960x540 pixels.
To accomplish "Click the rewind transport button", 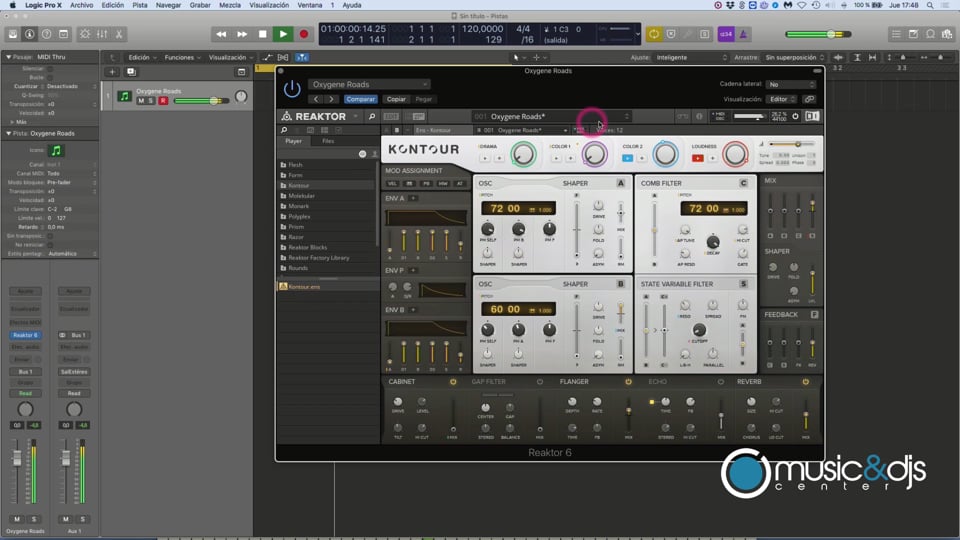I will (221, 34).
